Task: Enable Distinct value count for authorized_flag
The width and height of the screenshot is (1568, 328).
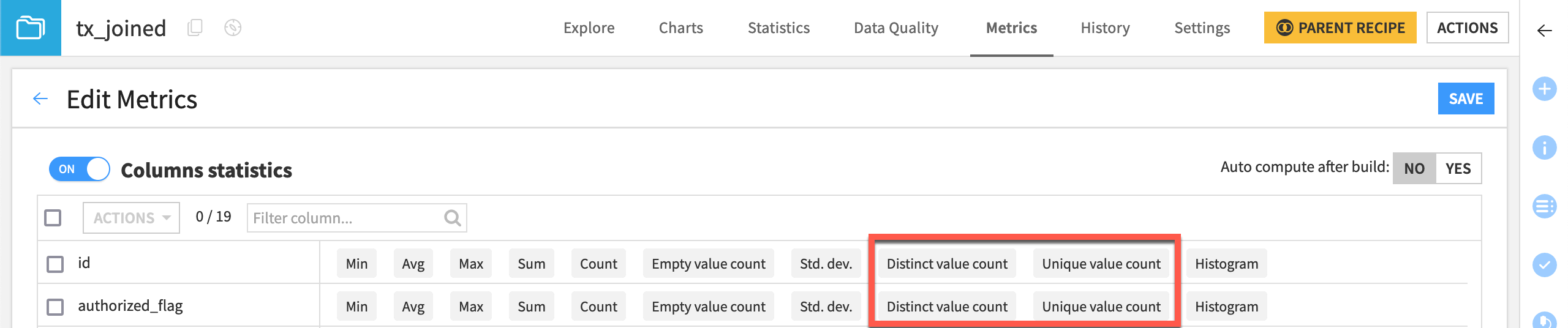Action: point(947,307)
